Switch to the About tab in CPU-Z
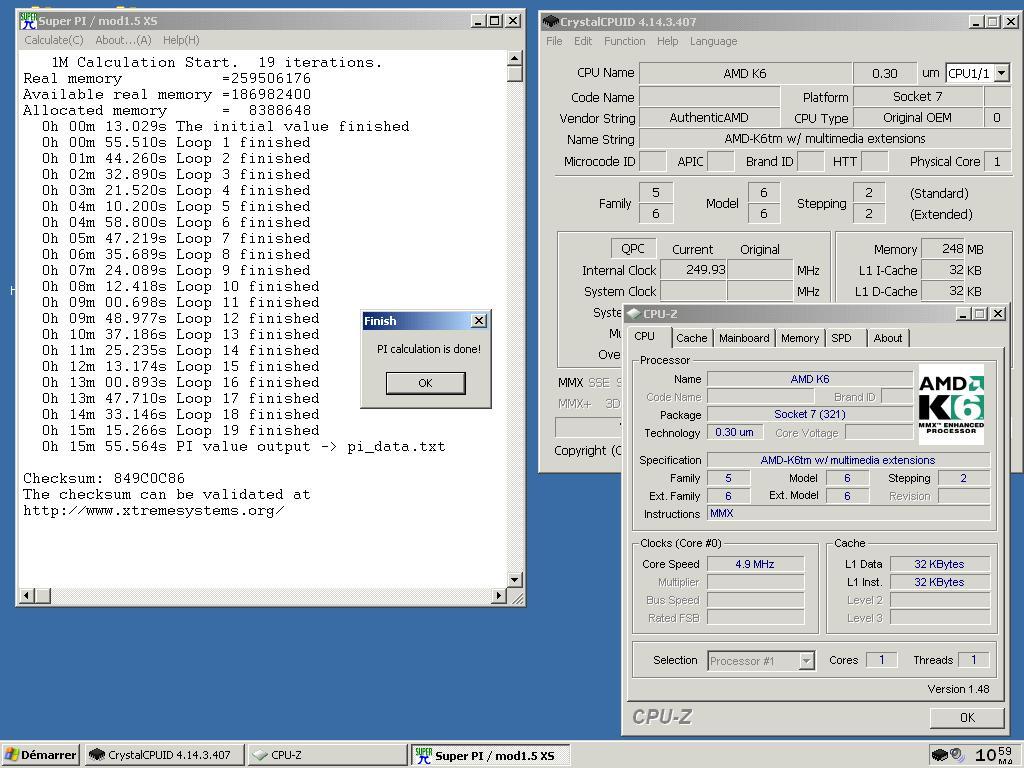Viewport: 1024px width, 768px height. tap(888, 338)
